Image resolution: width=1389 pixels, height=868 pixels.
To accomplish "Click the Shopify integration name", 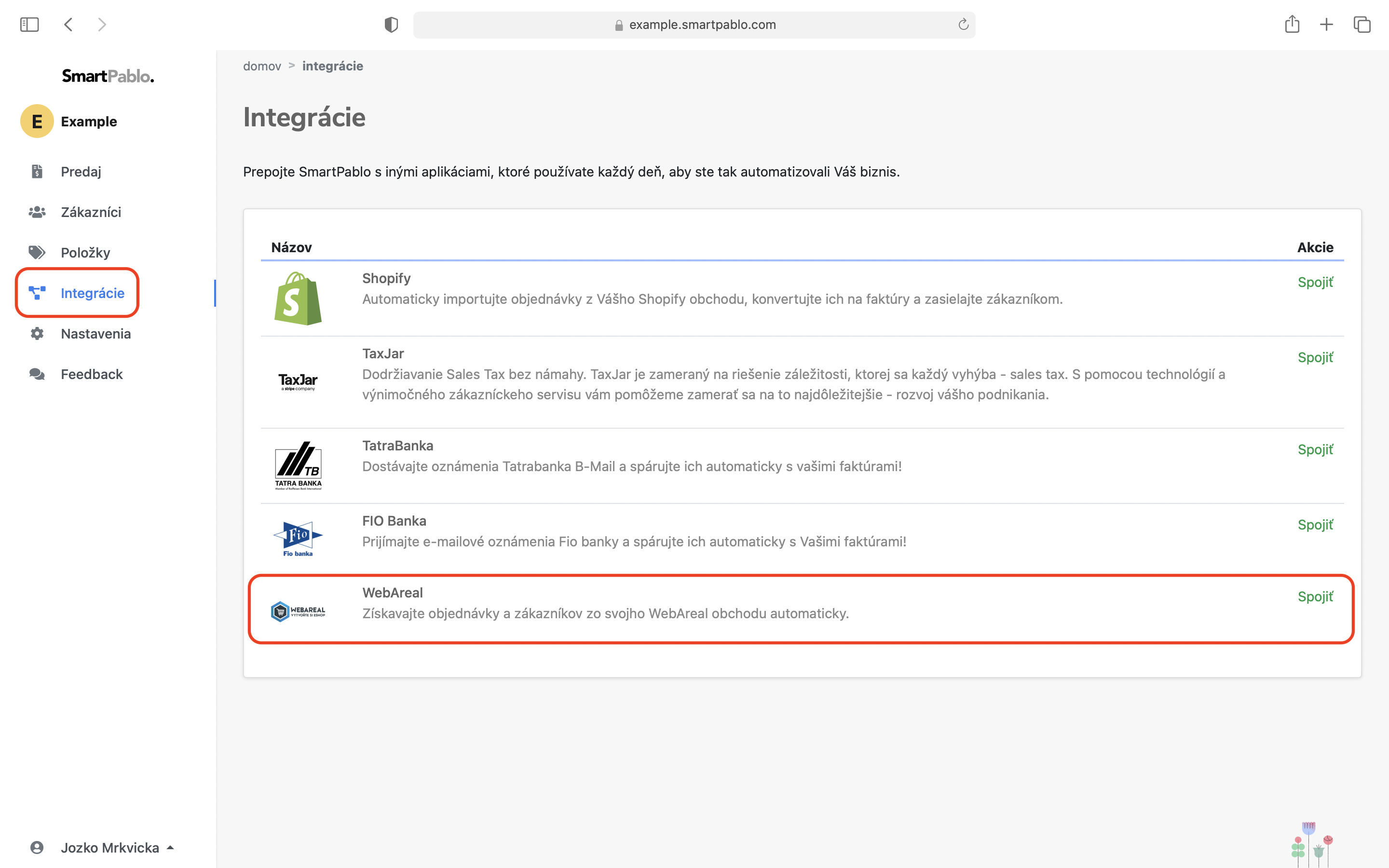I will [x=386, y=278].
